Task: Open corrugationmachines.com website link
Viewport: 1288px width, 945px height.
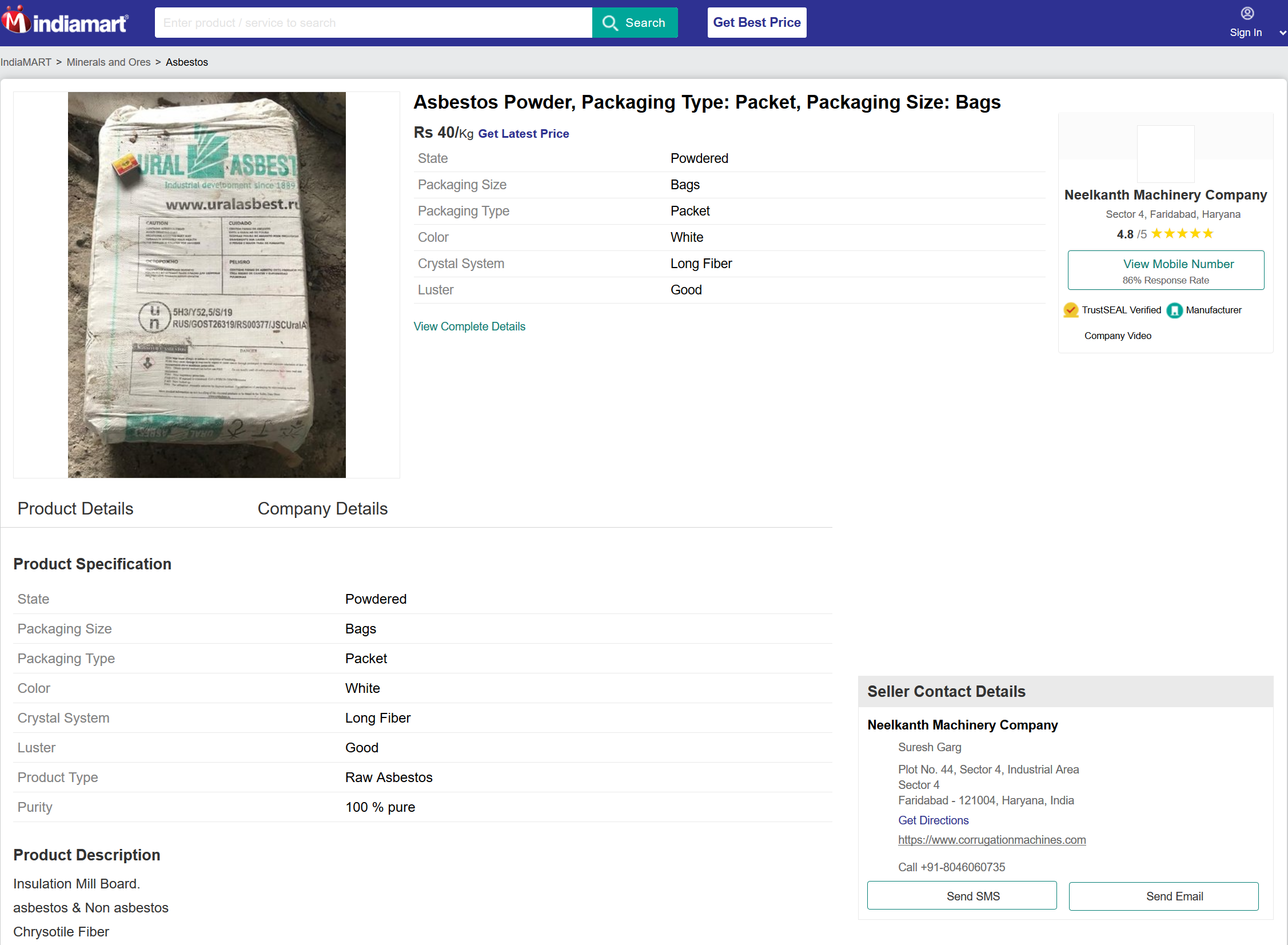Action: coord(992,840)
